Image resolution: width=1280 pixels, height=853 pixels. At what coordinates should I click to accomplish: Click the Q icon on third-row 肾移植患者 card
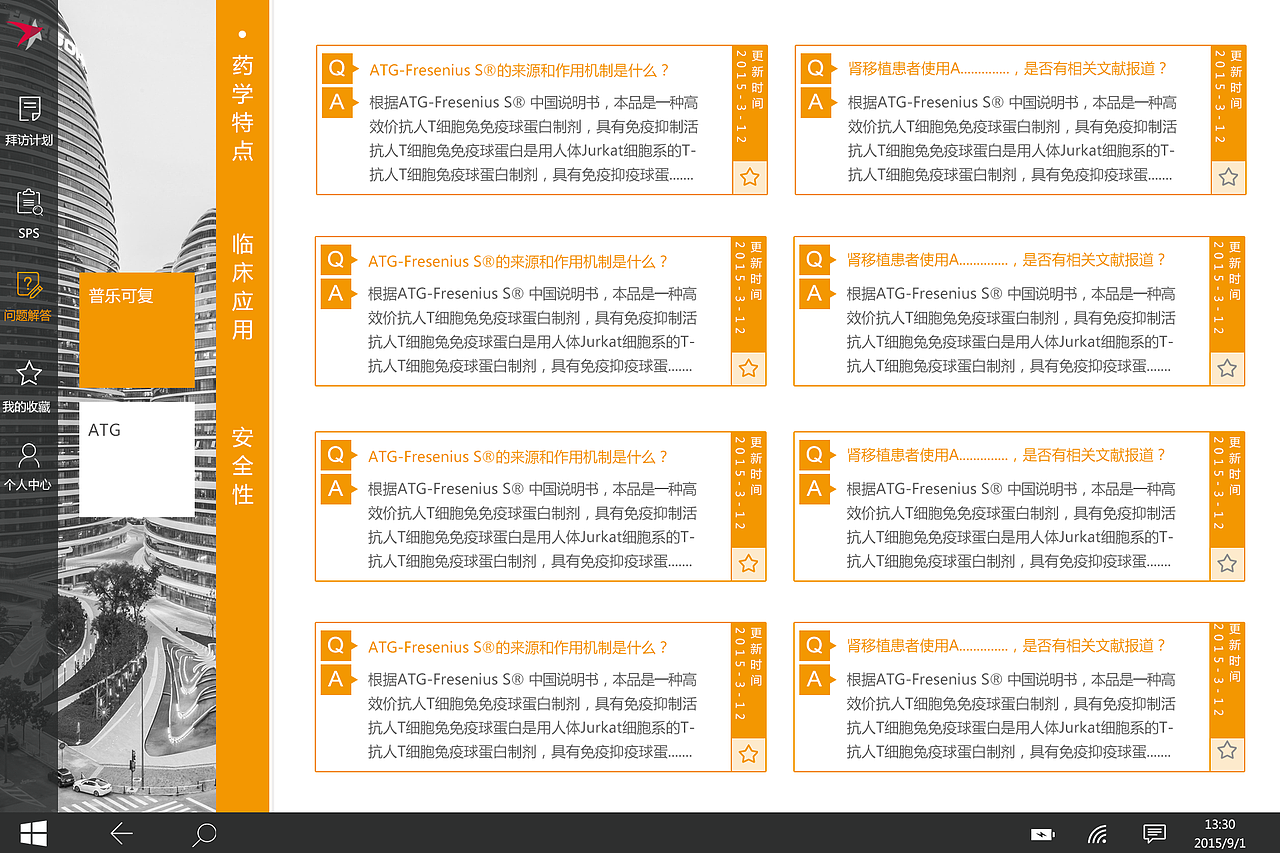pos(817,455)
